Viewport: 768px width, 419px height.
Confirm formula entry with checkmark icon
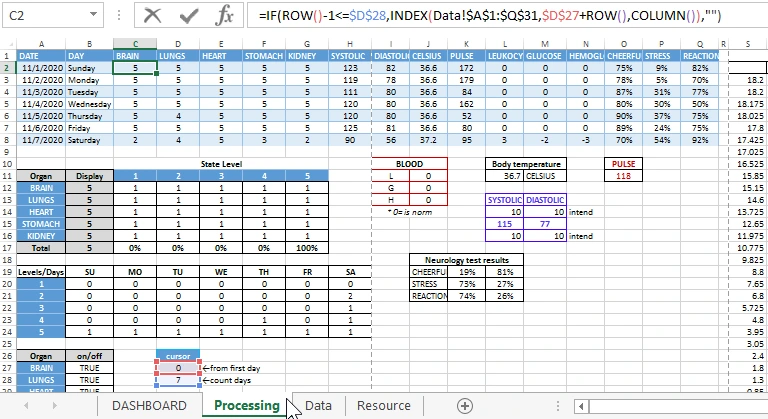pos(189,16)
